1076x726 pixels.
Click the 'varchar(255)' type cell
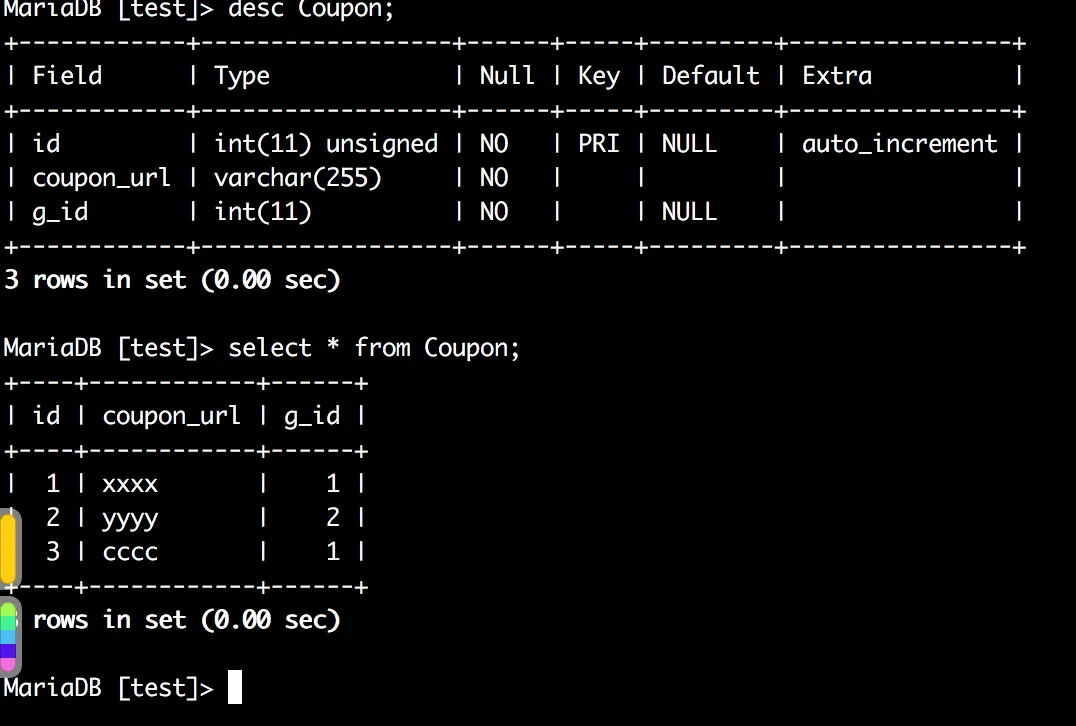point(298,178)
